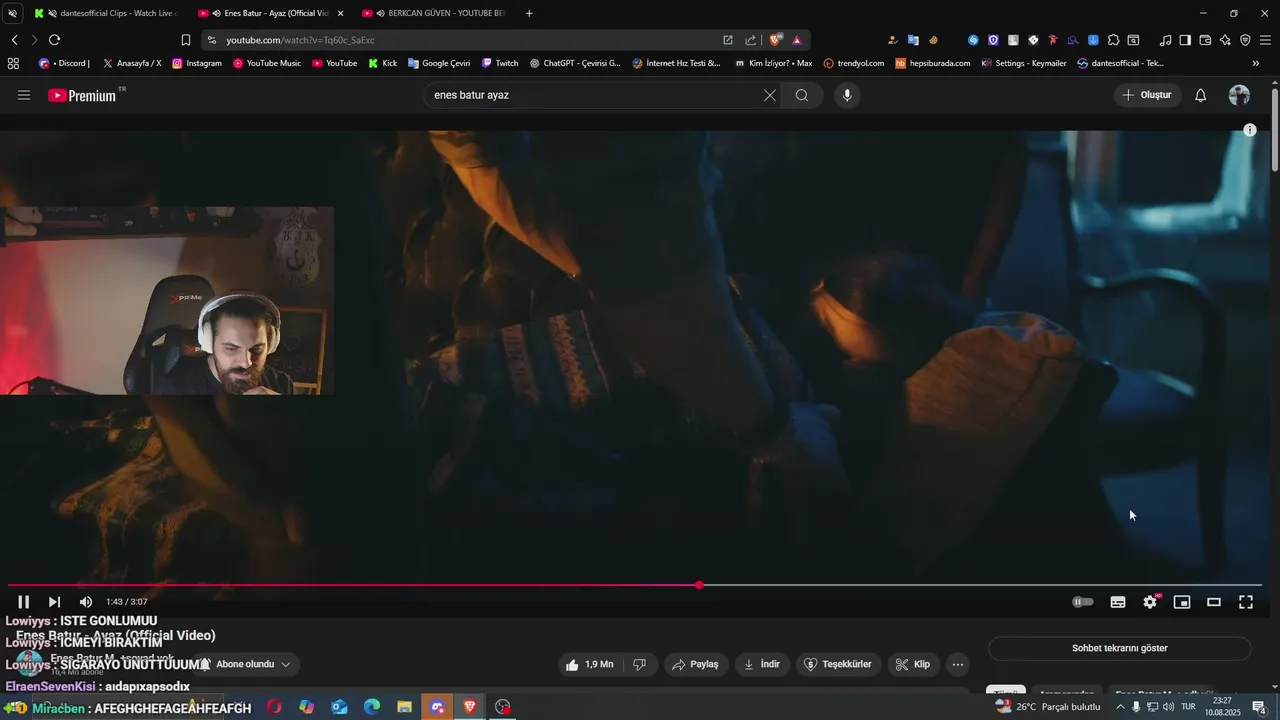Screen dimensions: 1280x720
Task: Clear the YouTube search text
Action: [x=770, y=95]
